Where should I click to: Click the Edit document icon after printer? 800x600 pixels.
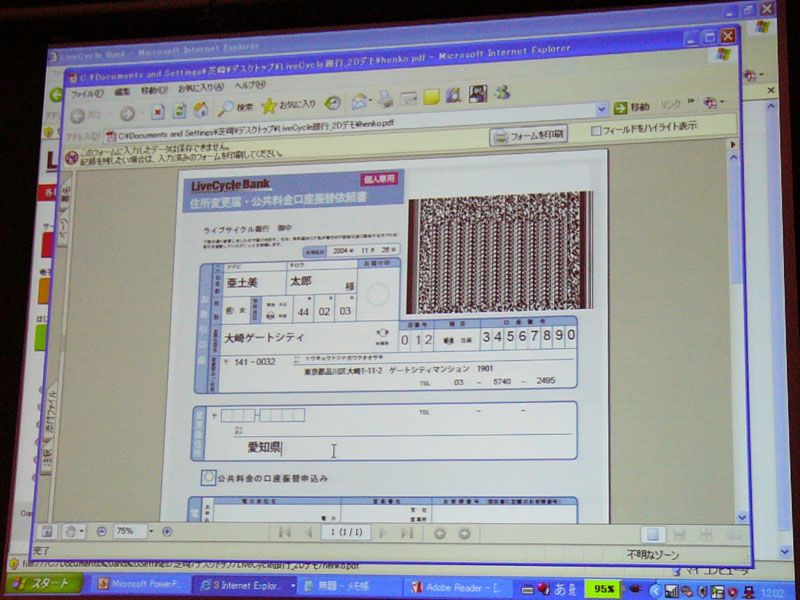coord(408,98)
